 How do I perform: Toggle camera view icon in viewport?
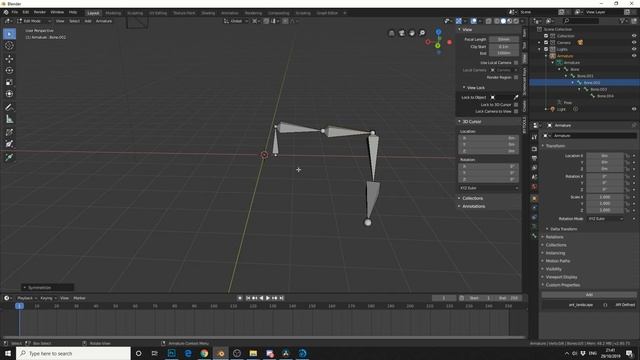(x=402, y=33)
